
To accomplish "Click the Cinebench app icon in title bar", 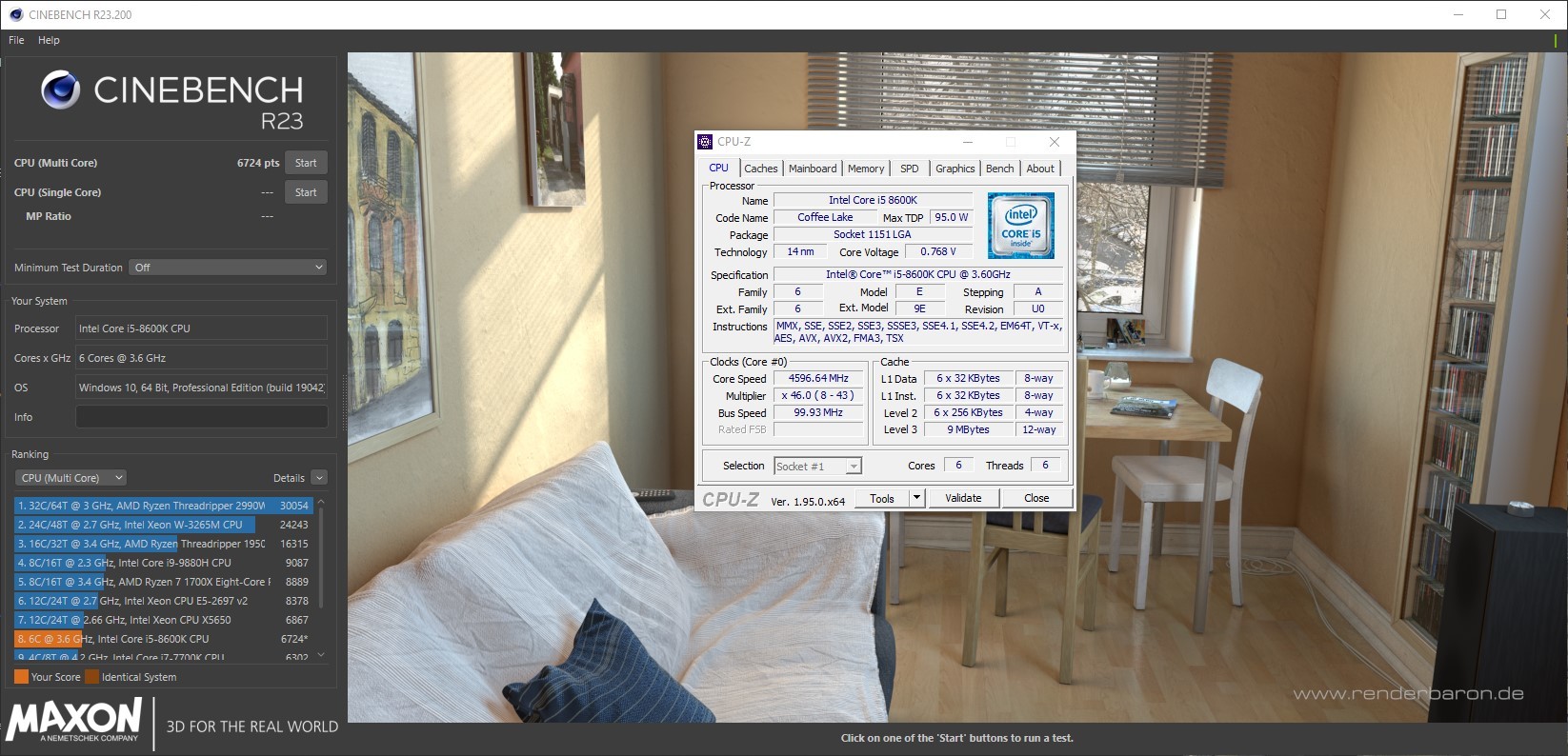I will point(15,14).
